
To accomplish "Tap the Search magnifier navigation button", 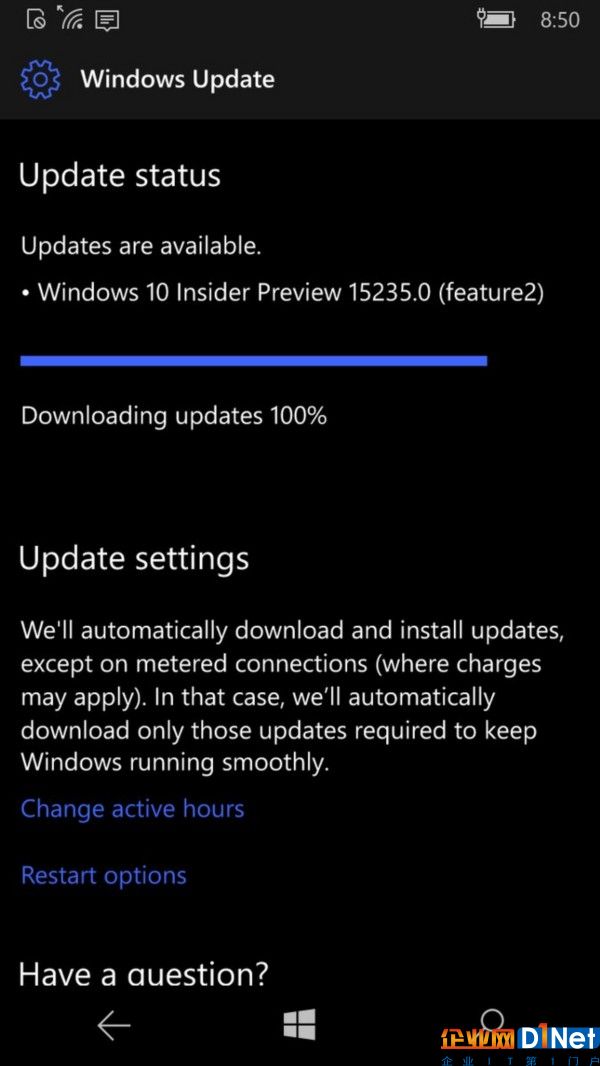I will click(492, 1022).
